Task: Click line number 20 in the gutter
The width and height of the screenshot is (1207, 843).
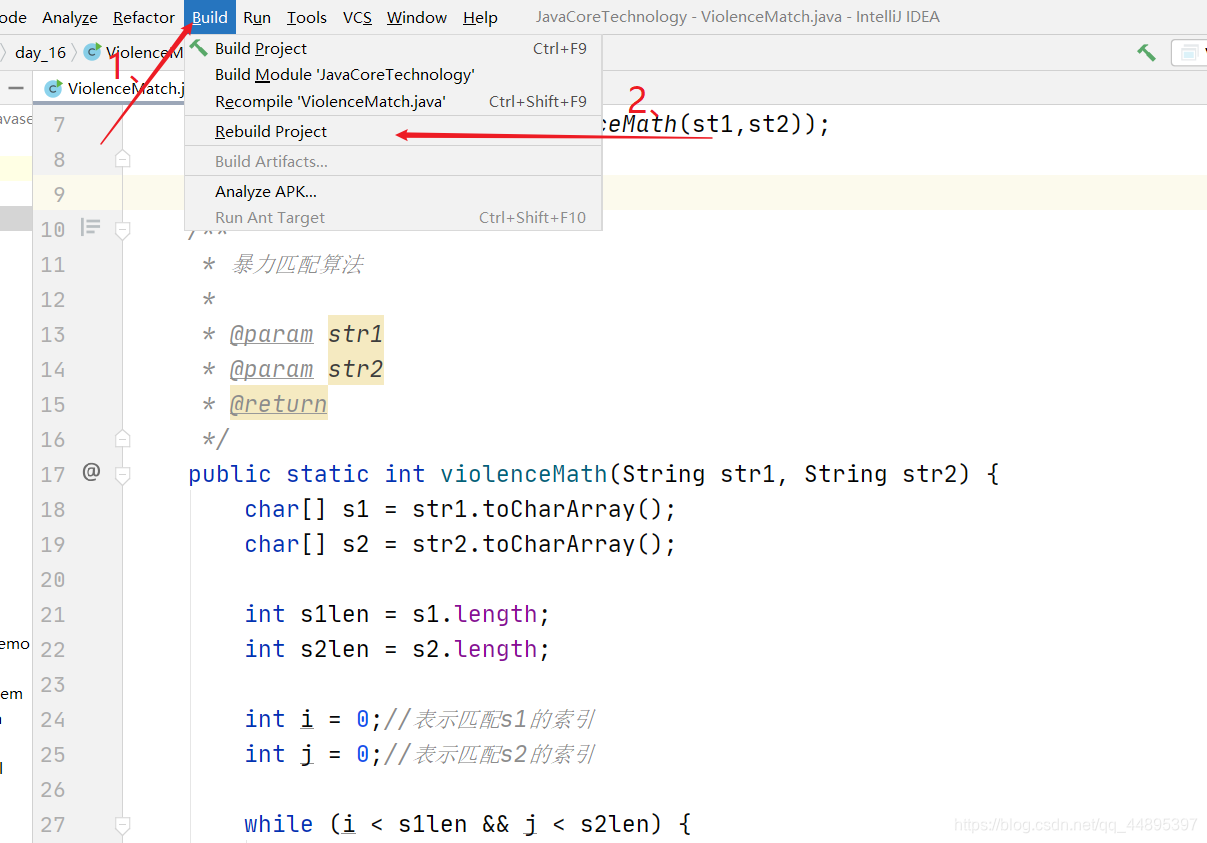Action: pyautogui.click(x=52, y=579)
